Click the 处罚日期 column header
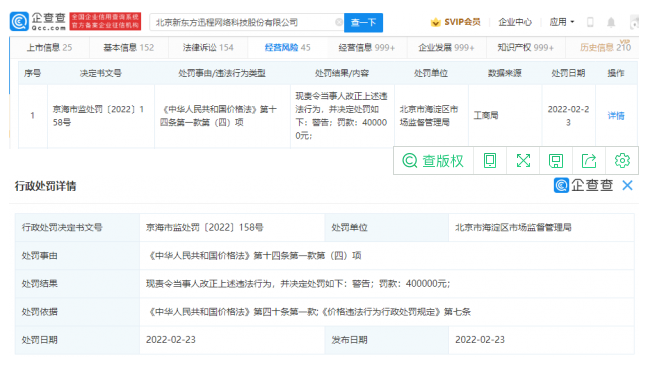The height and width of the screenshot is (368, 648). [x=568, y=73]
